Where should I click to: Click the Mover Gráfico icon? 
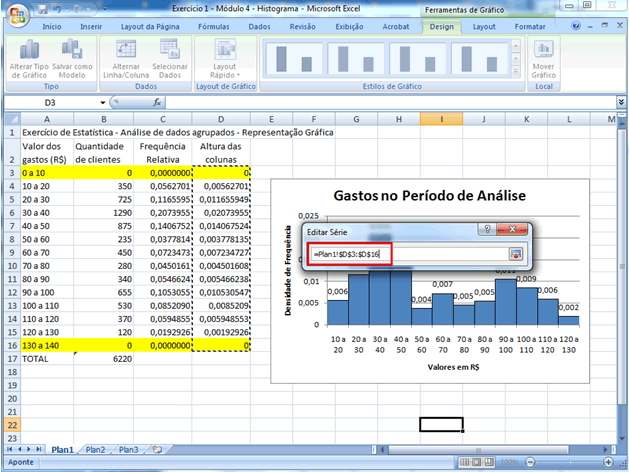[x=543, y=51]
